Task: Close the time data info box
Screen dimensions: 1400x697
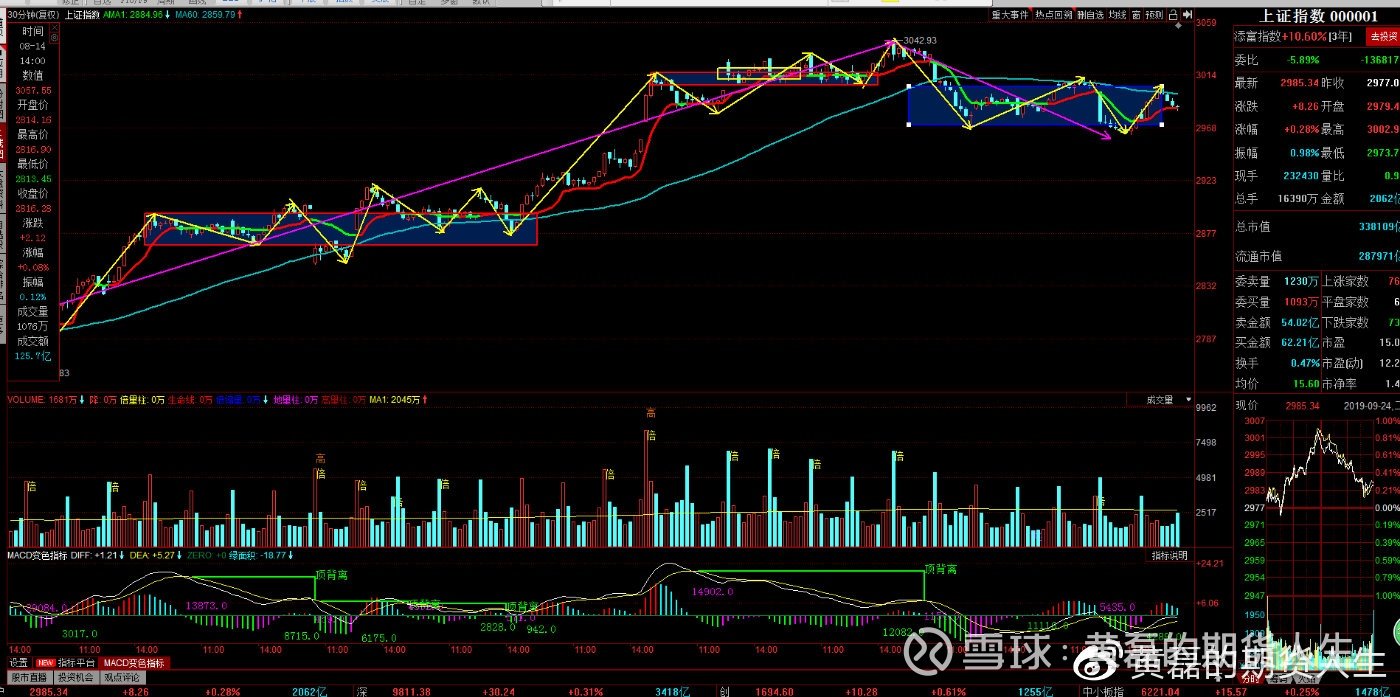Action: [x=54, y=27]
